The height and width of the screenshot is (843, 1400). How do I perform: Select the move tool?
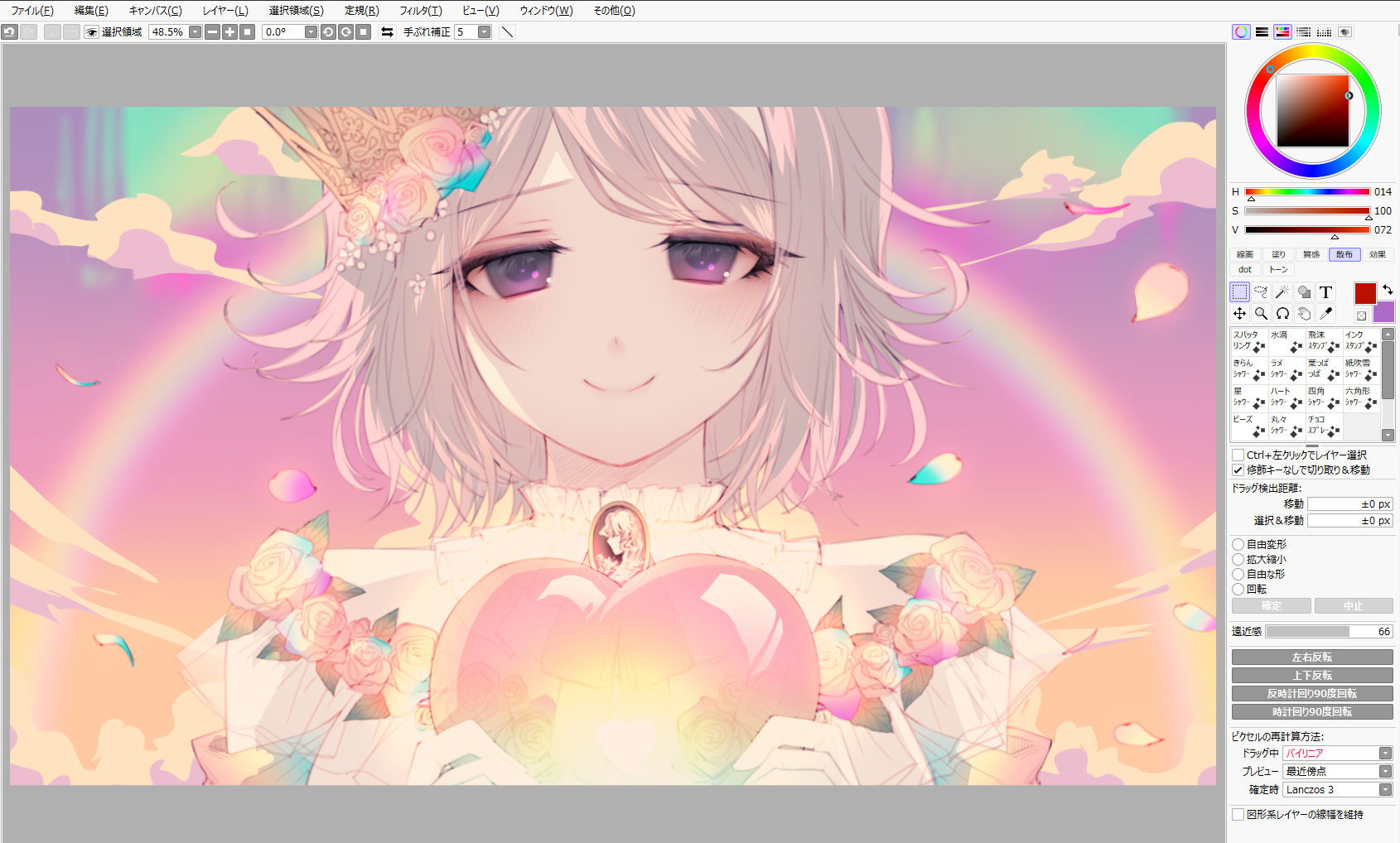pyautogui.click(x=1239, y=313)
